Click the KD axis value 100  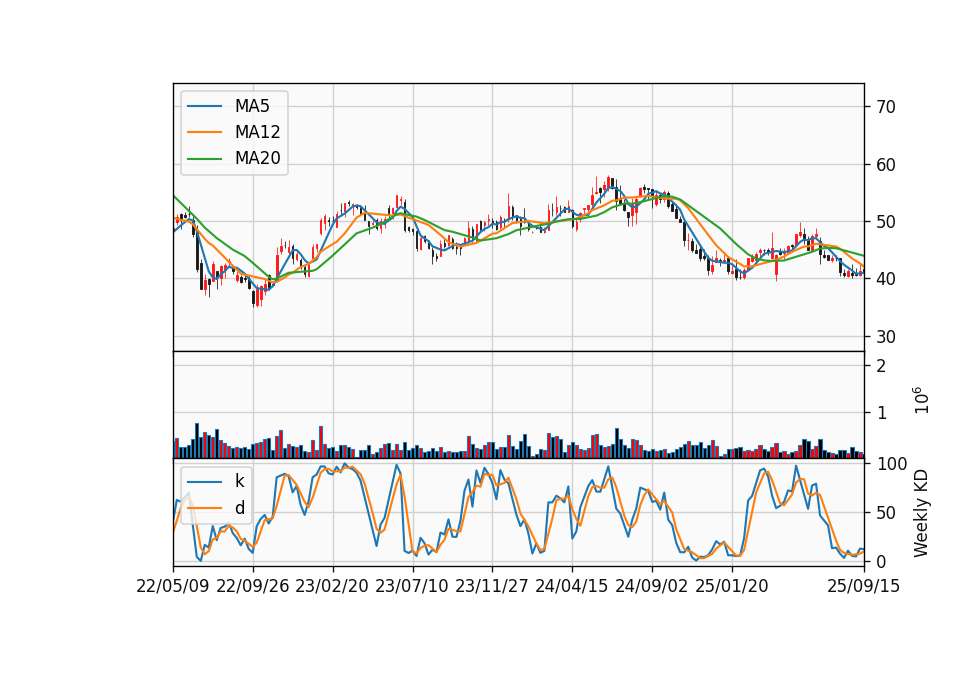pyautogui.click(x=892, y=464)
